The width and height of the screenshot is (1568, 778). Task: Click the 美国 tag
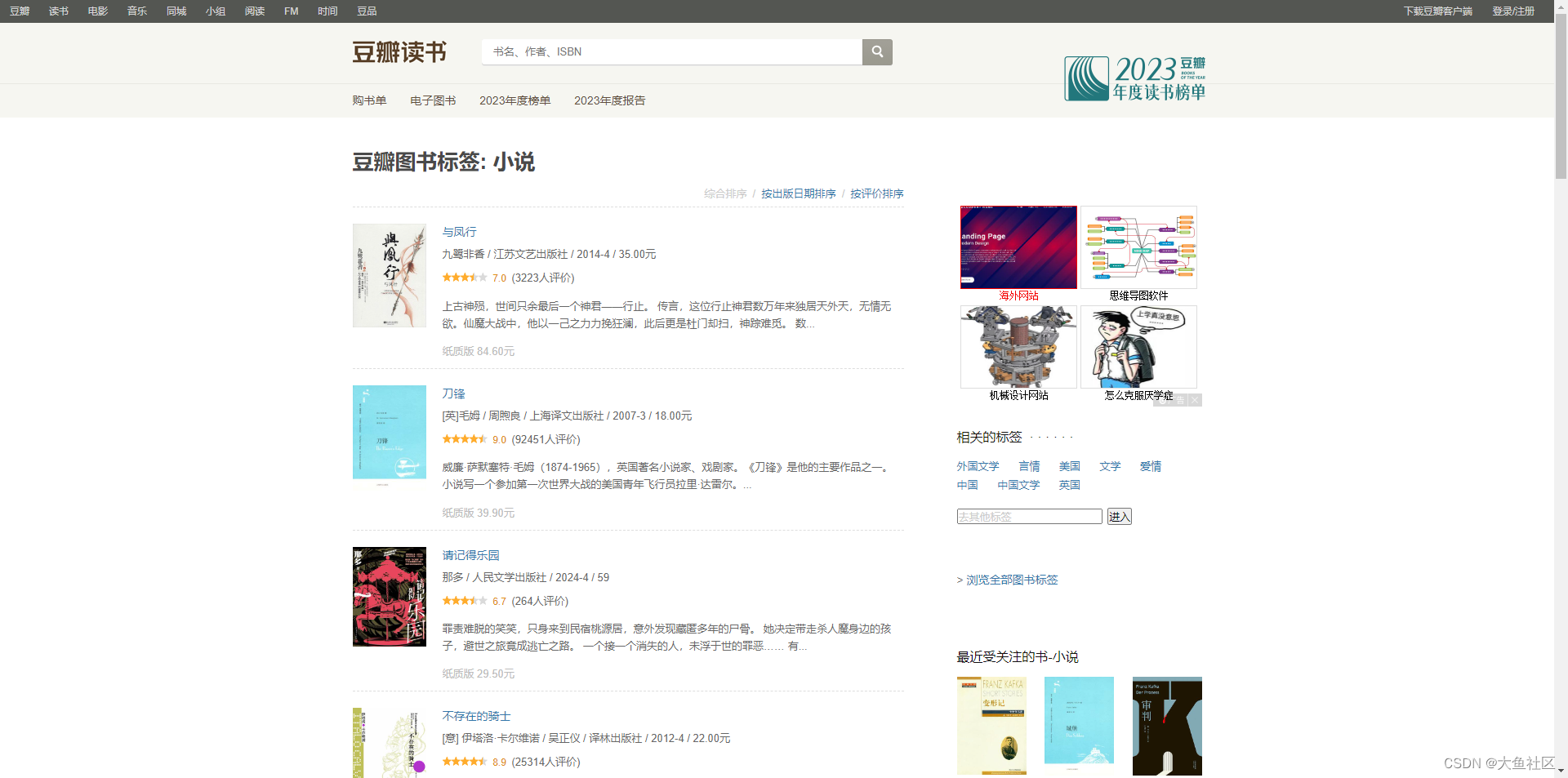coord(1070,466)
